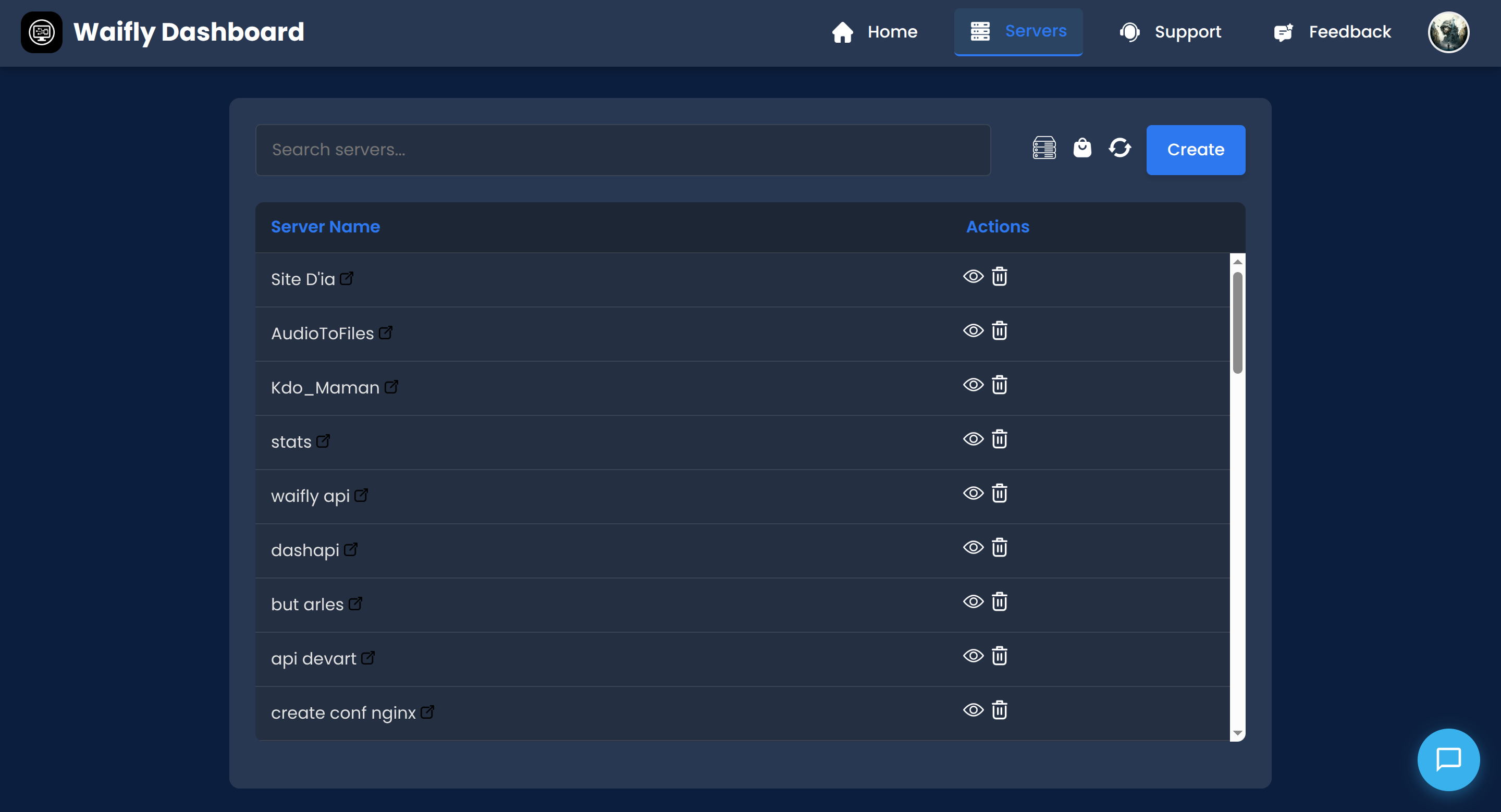Screen dimensions: 1501x812
Task: Click the Waifly Dashboard logo icon
Action: pos(41,32)
